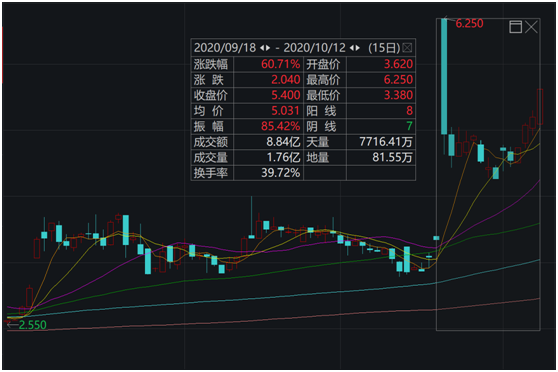Step end date 2020/10/12 forward with right arrow

(358, 48)
